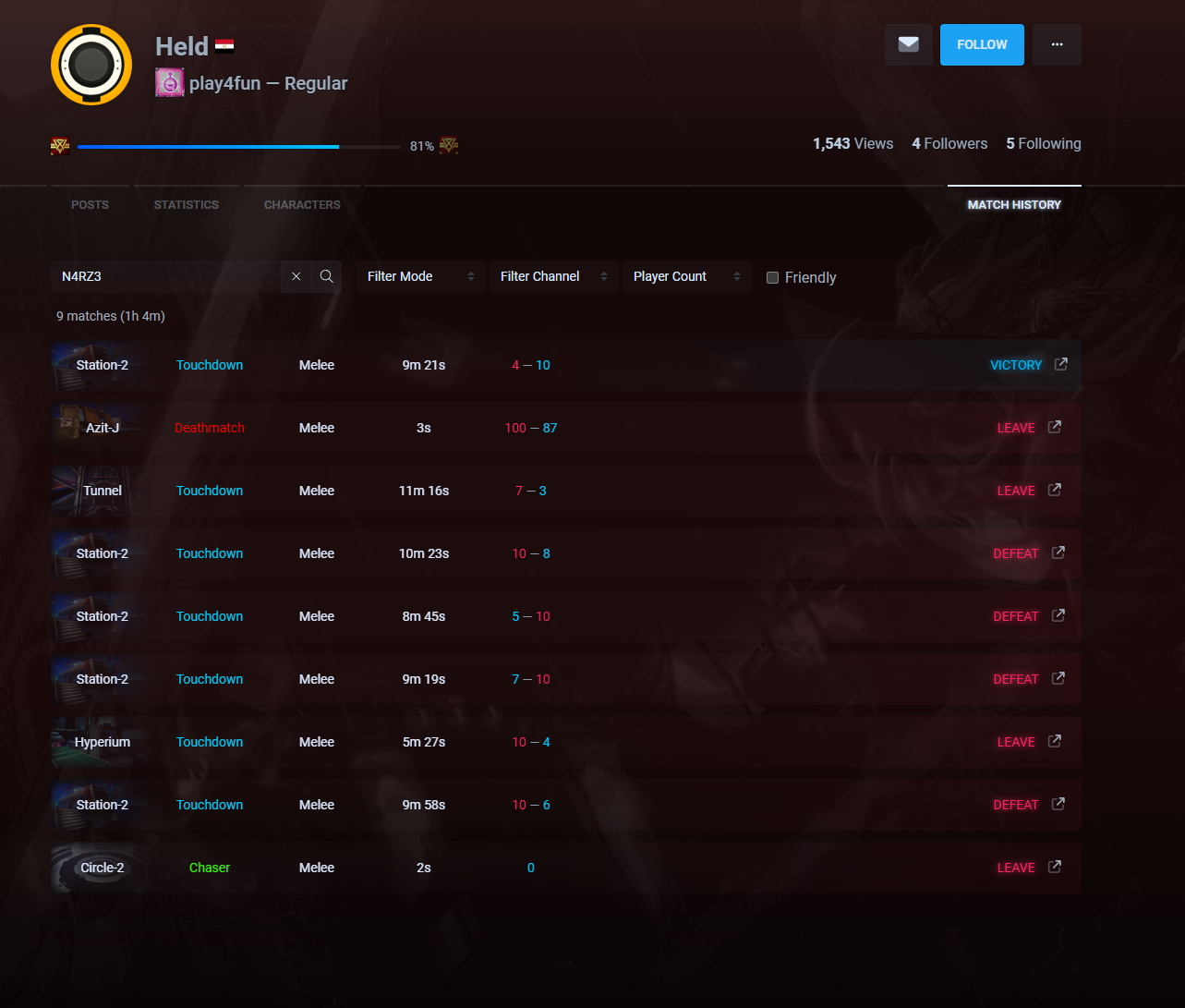Open the envelope message icon button

click(x=909, y=44)
